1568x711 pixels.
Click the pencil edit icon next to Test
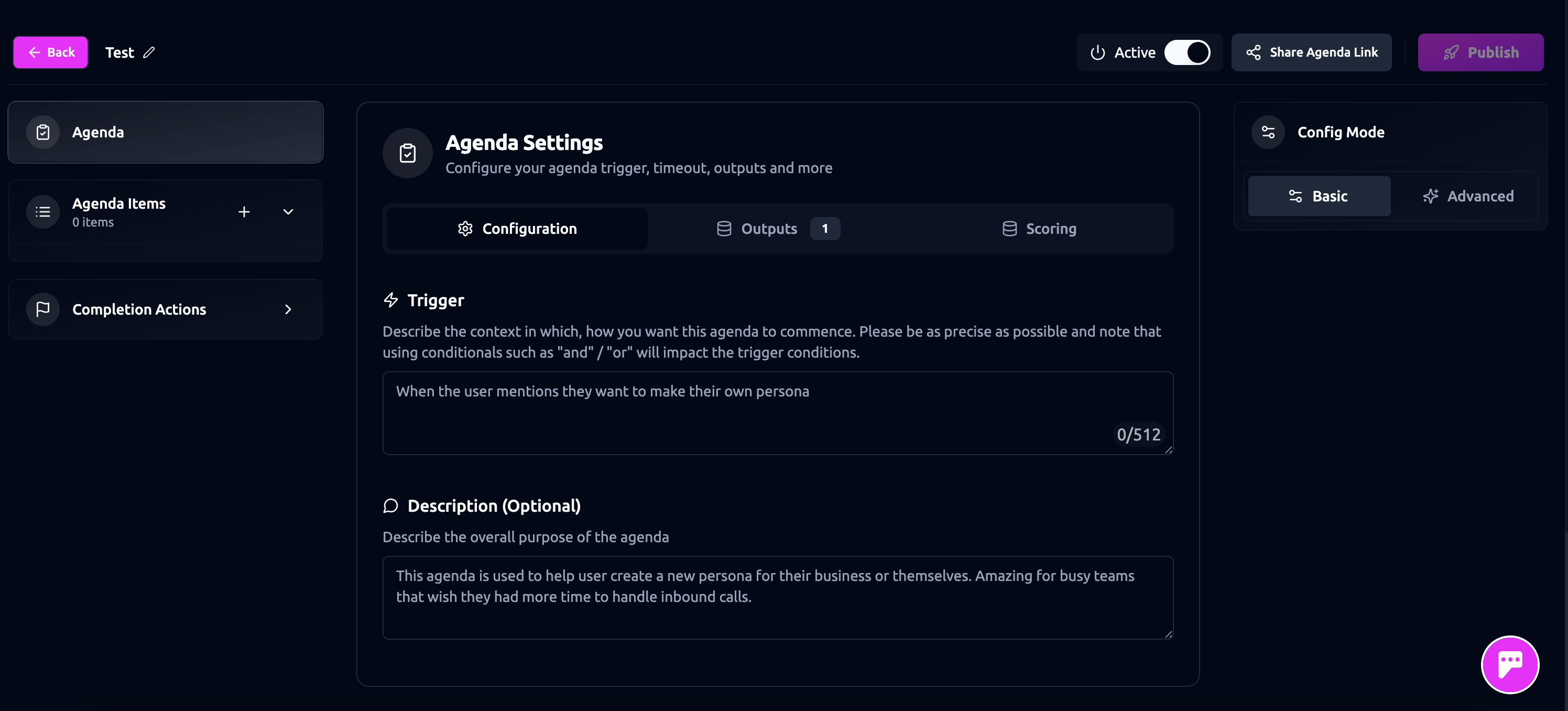click(x=148, y=52)
